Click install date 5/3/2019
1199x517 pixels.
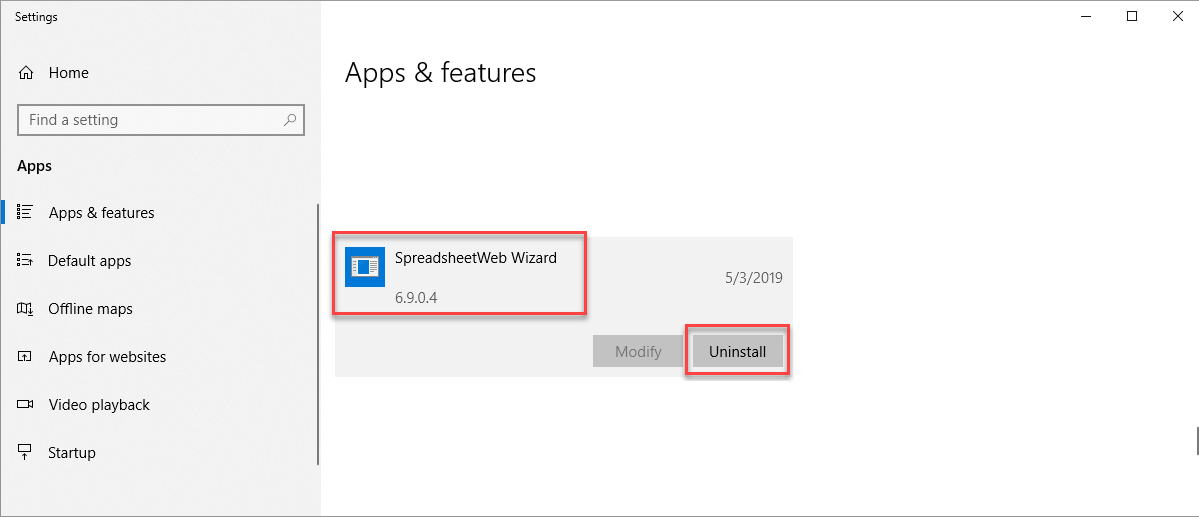pyautogui.click(x=754, y=278)
